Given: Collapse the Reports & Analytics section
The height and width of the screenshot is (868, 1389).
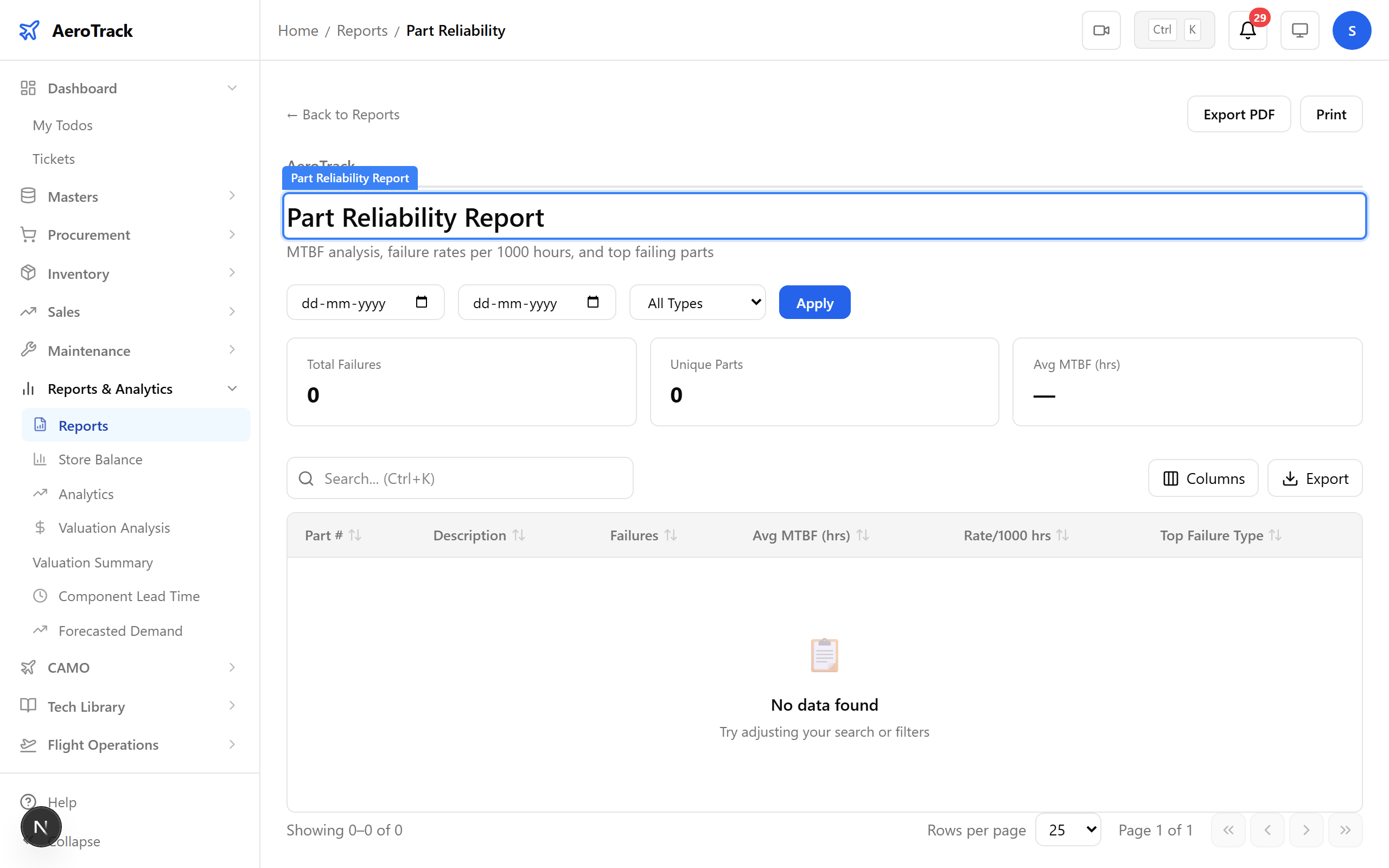Looking at the screenshot, I should click(232, 388).
